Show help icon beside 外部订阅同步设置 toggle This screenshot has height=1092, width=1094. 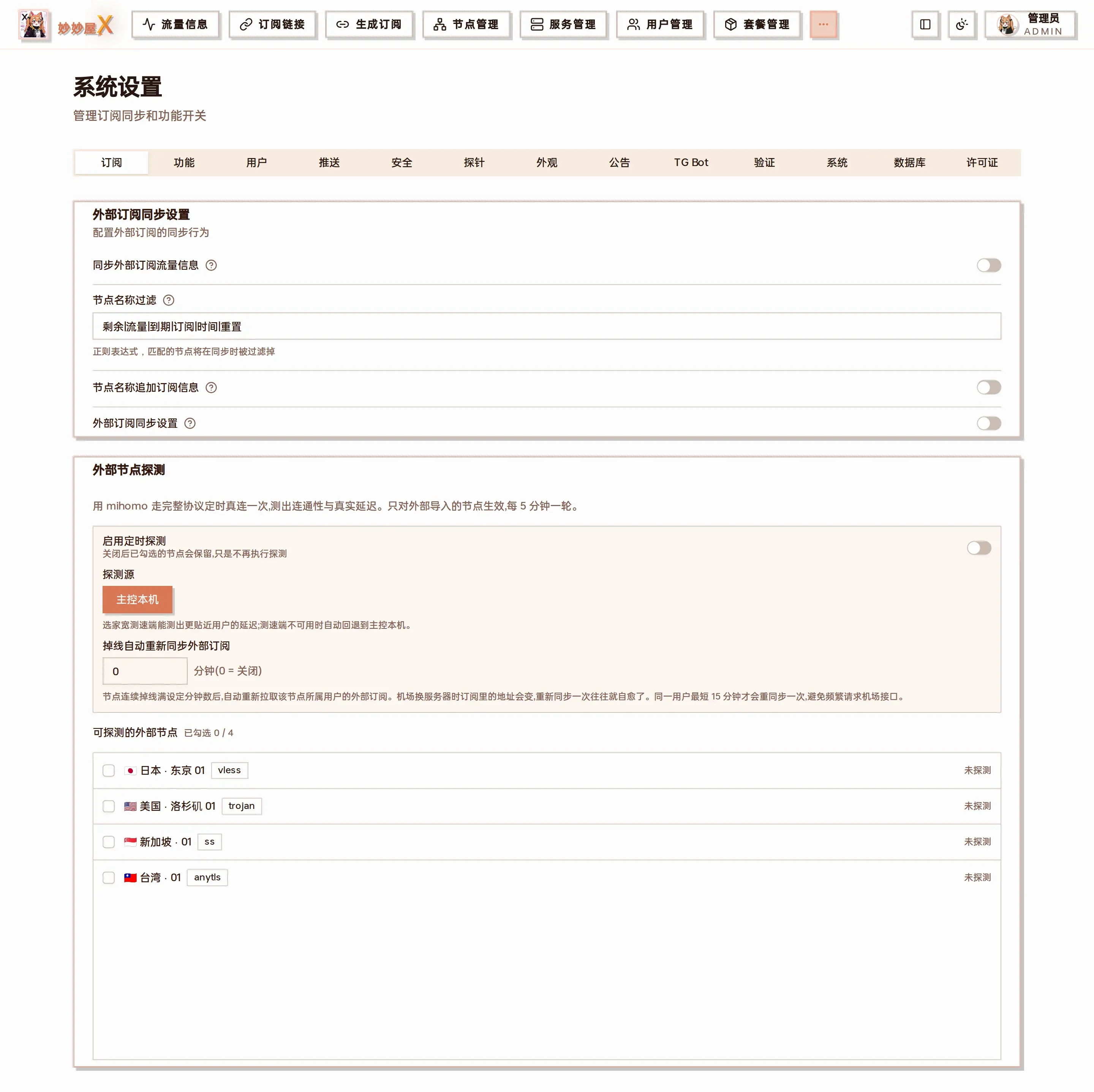(x=190, y=423)
